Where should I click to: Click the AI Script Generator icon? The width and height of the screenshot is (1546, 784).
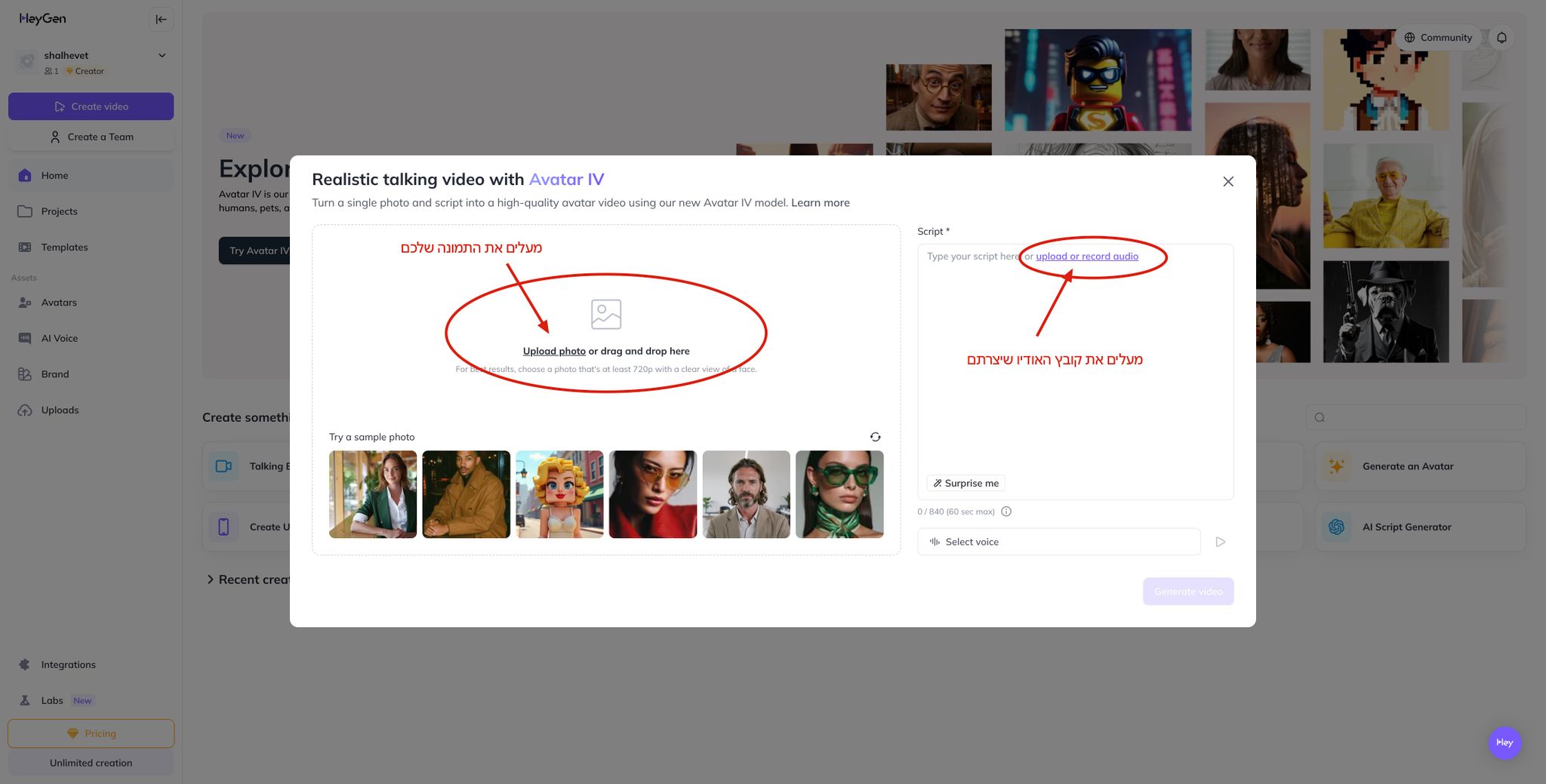1336,527
